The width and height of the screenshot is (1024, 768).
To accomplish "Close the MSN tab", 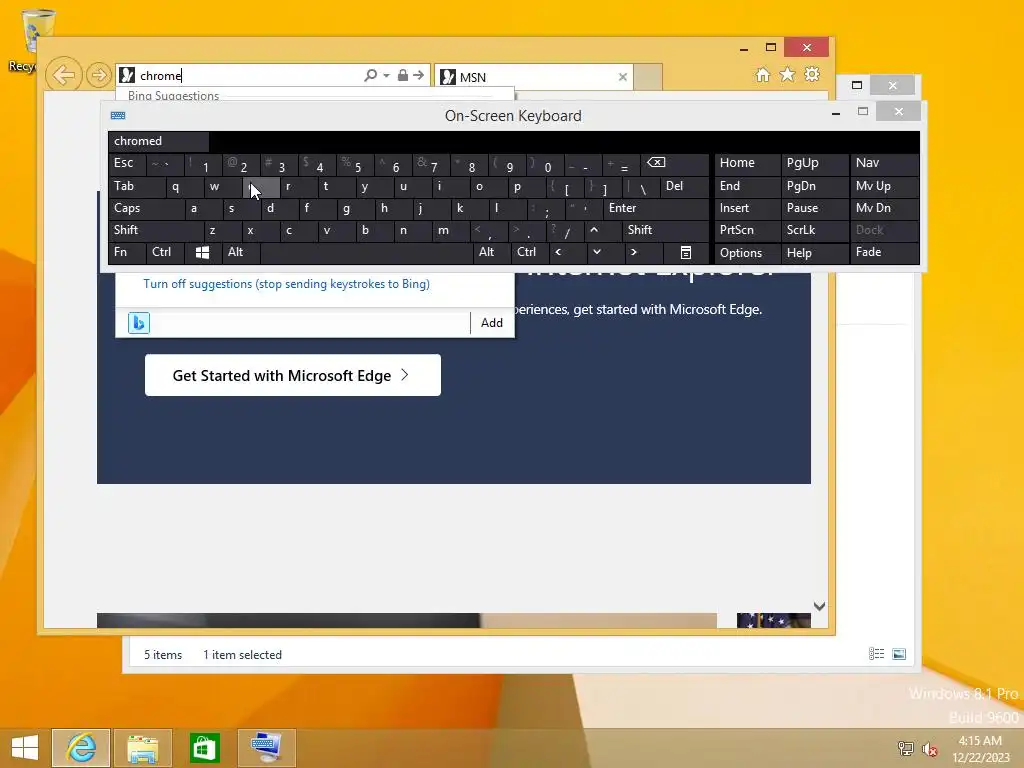I will tap(622, 77).
